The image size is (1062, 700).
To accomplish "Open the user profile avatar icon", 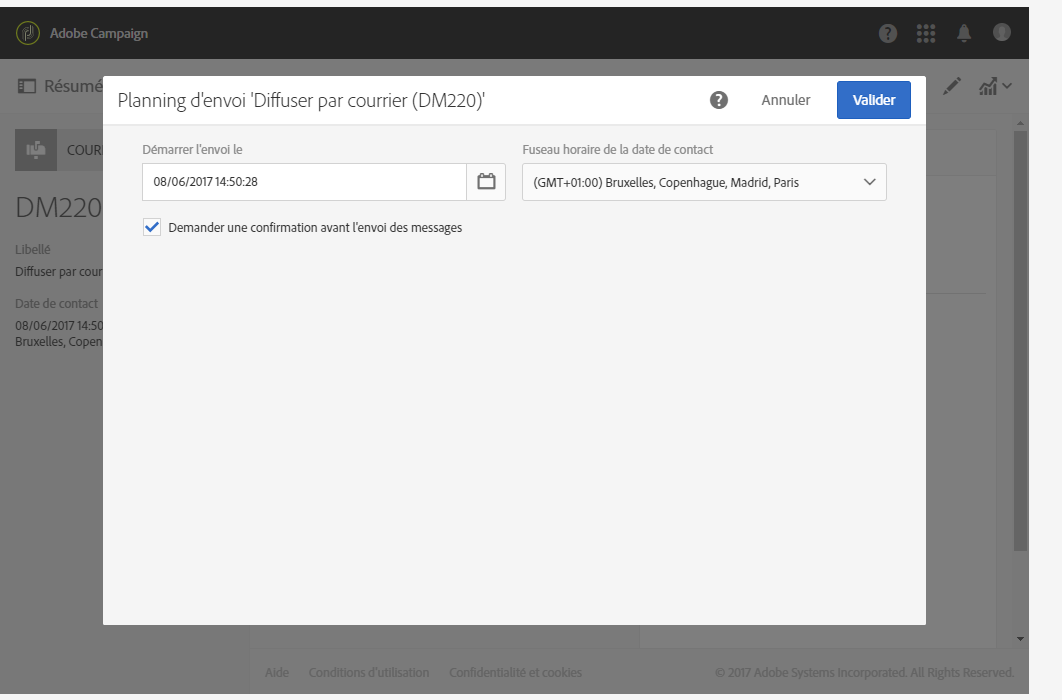I will 1001,32.
